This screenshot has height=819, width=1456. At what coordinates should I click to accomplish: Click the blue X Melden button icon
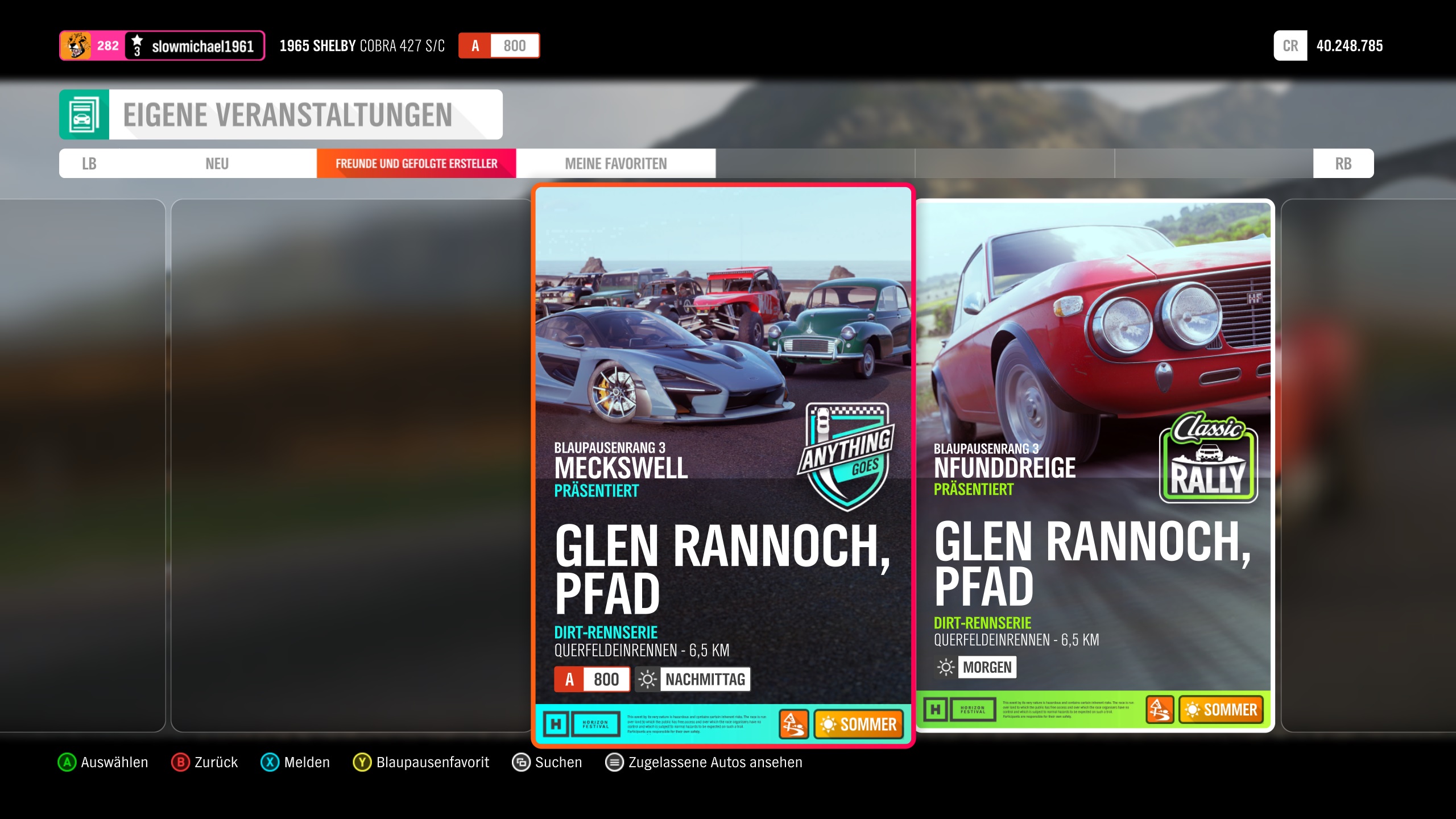click(270, 762)
